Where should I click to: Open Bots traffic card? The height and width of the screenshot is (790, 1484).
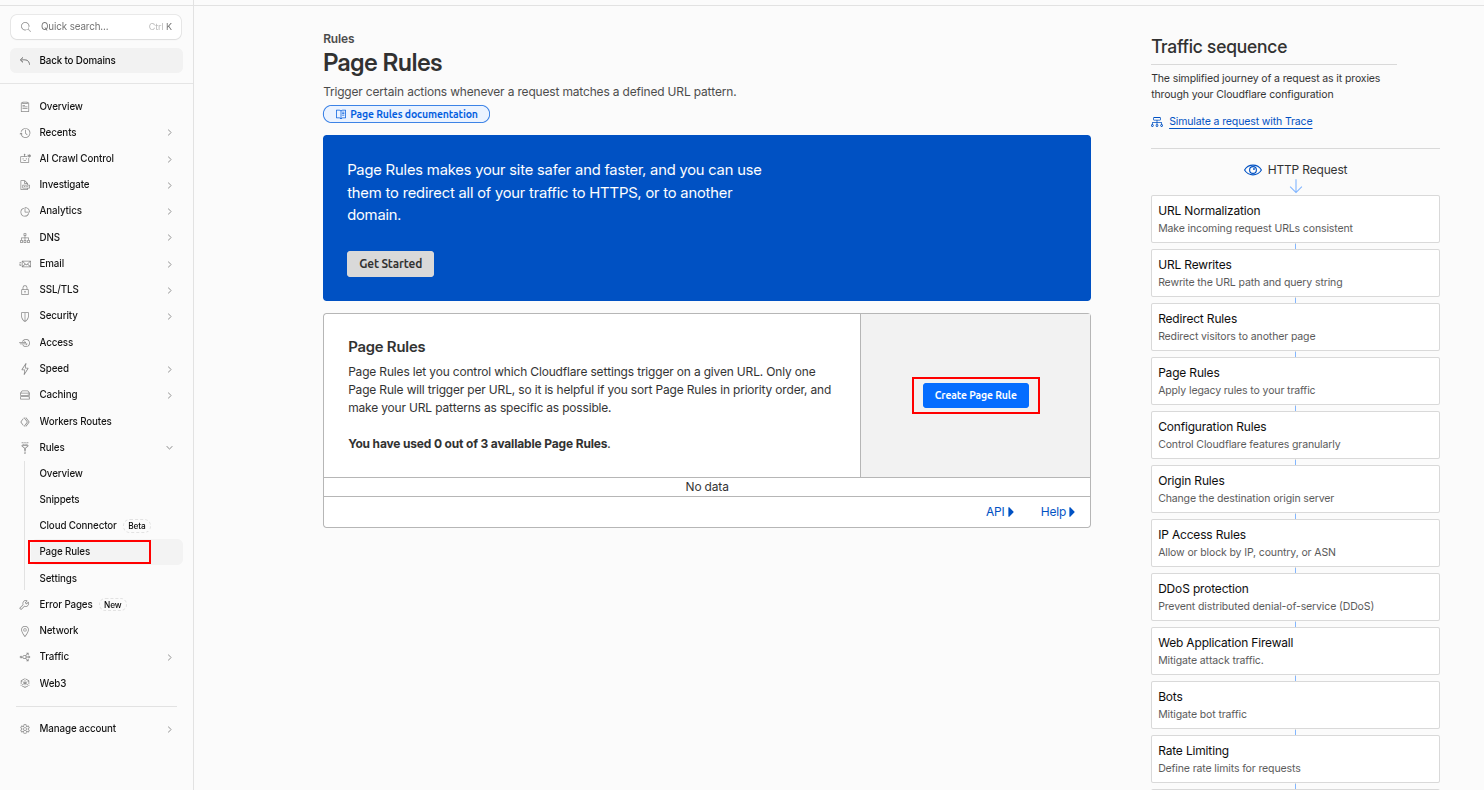[1295, 705]
